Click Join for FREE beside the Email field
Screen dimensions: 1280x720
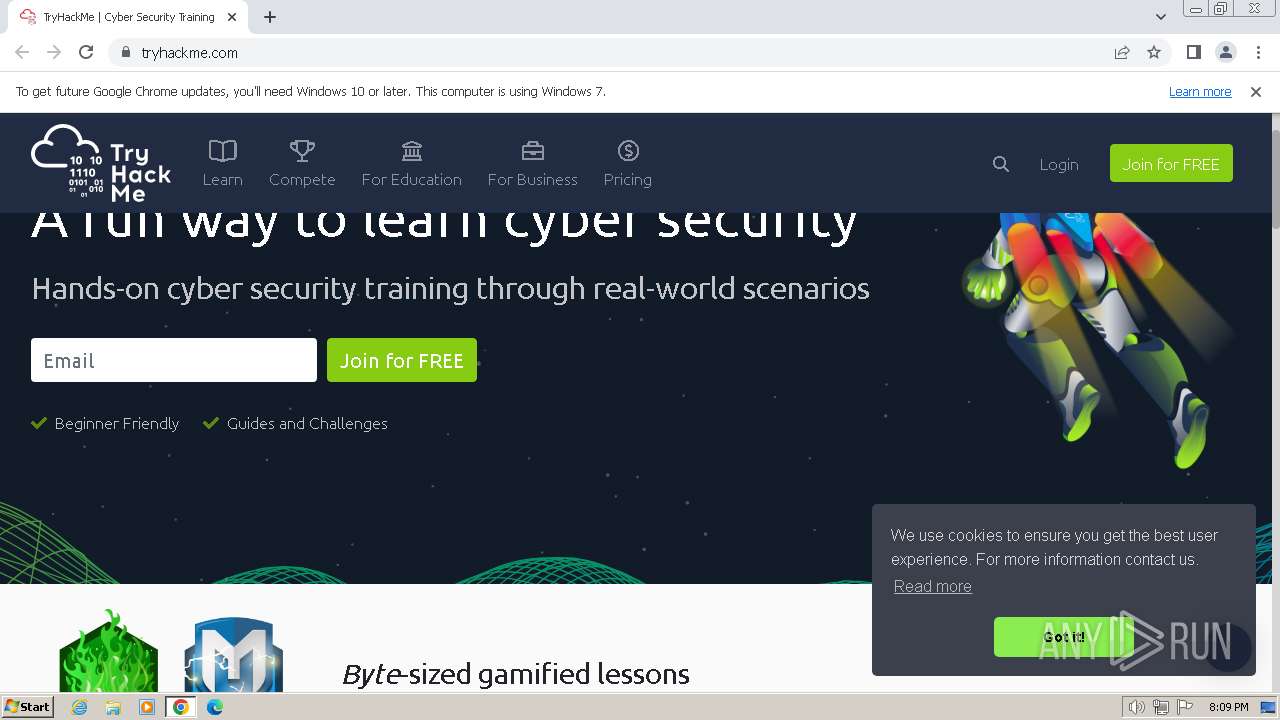(x=402, y=360)
